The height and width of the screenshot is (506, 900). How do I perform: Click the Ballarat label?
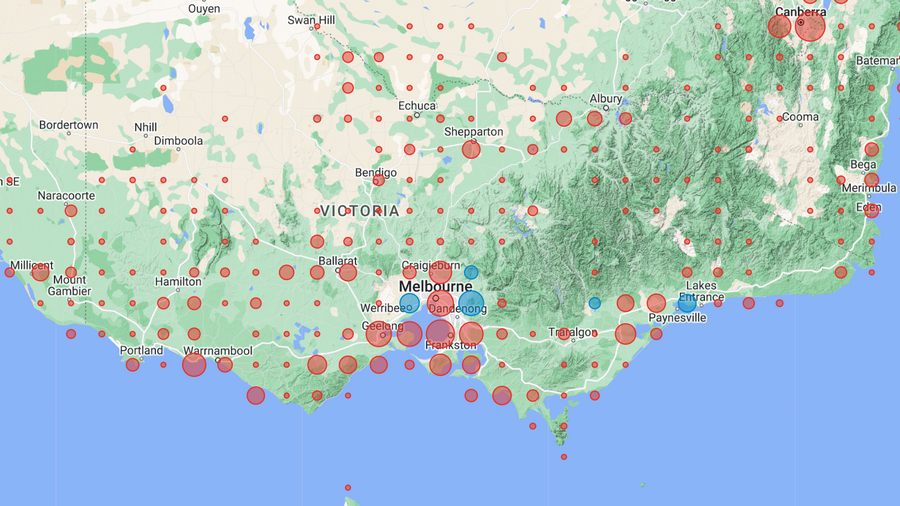338,261
